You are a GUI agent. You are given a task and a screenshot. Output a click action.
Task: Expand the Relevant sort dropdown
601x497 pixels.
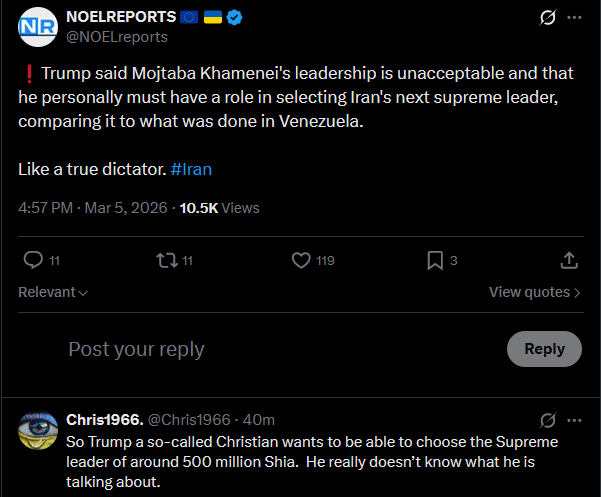pyautogui.click(x=53, y=292)
